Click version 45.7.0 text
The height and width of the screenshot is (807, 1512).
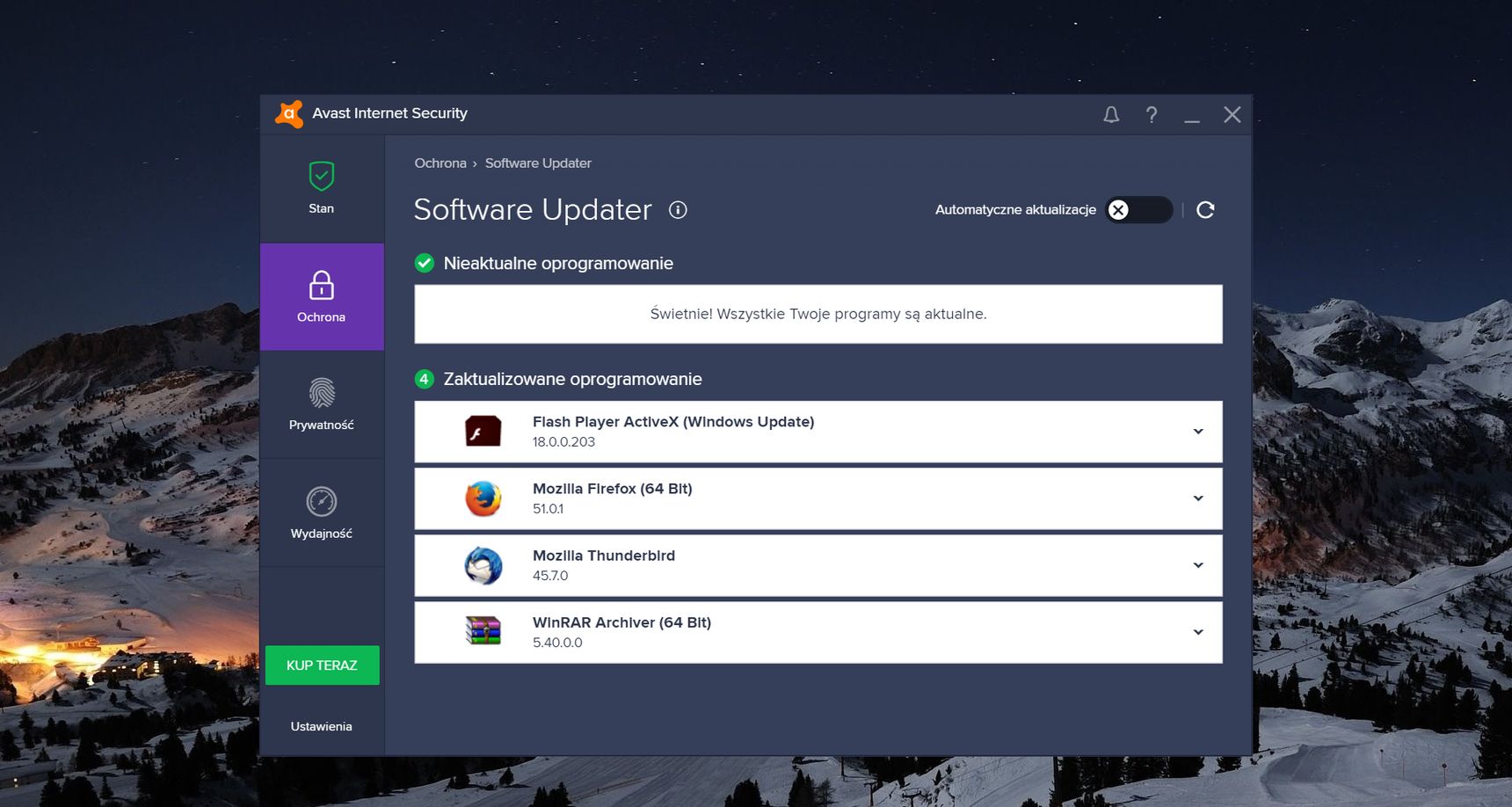550,576
